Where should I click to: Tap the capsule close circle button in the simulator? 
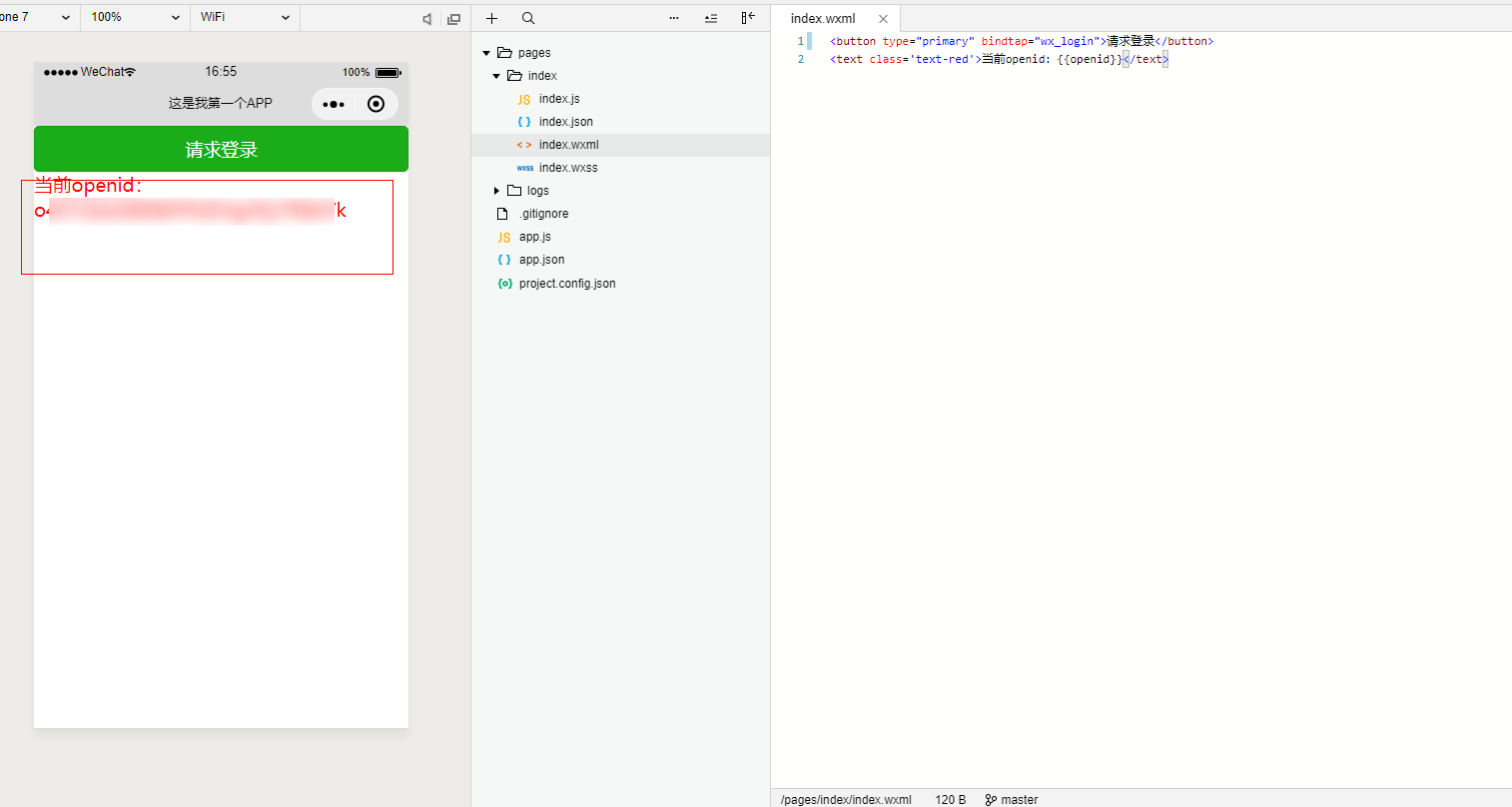(x=377, y=104)
